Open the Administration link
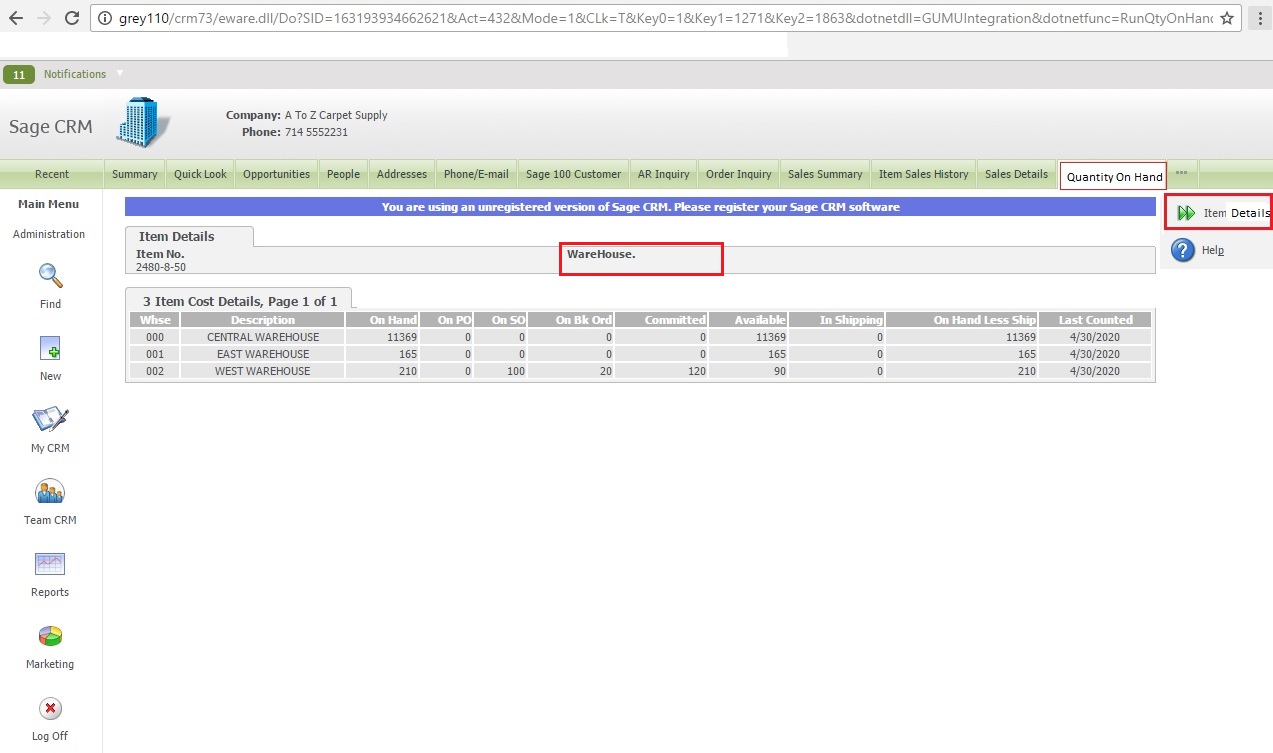Image resolution: width=1273 pixels, height=753 pixels. click(49, 234)
